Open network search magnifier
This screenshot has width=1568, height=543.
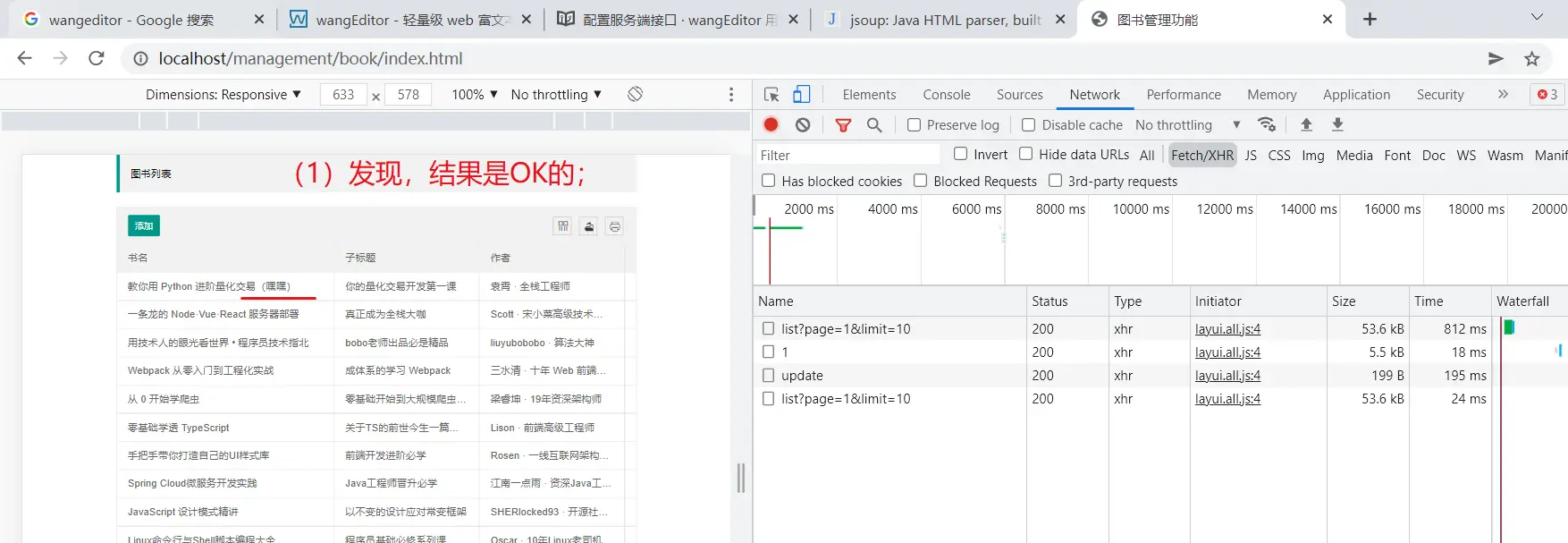tap(874, 124)
